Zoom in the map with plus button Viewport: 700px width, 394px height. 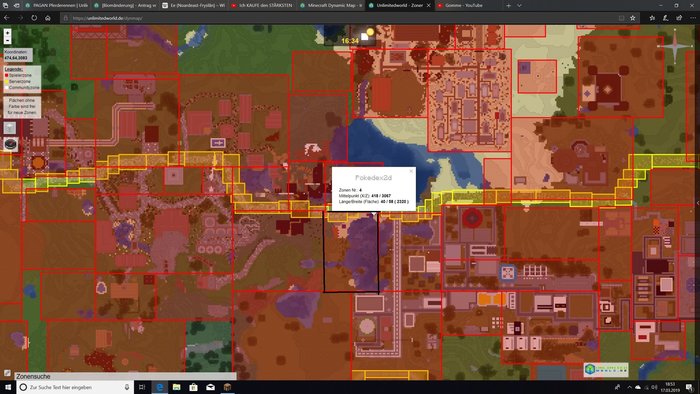tap(8, 33)
